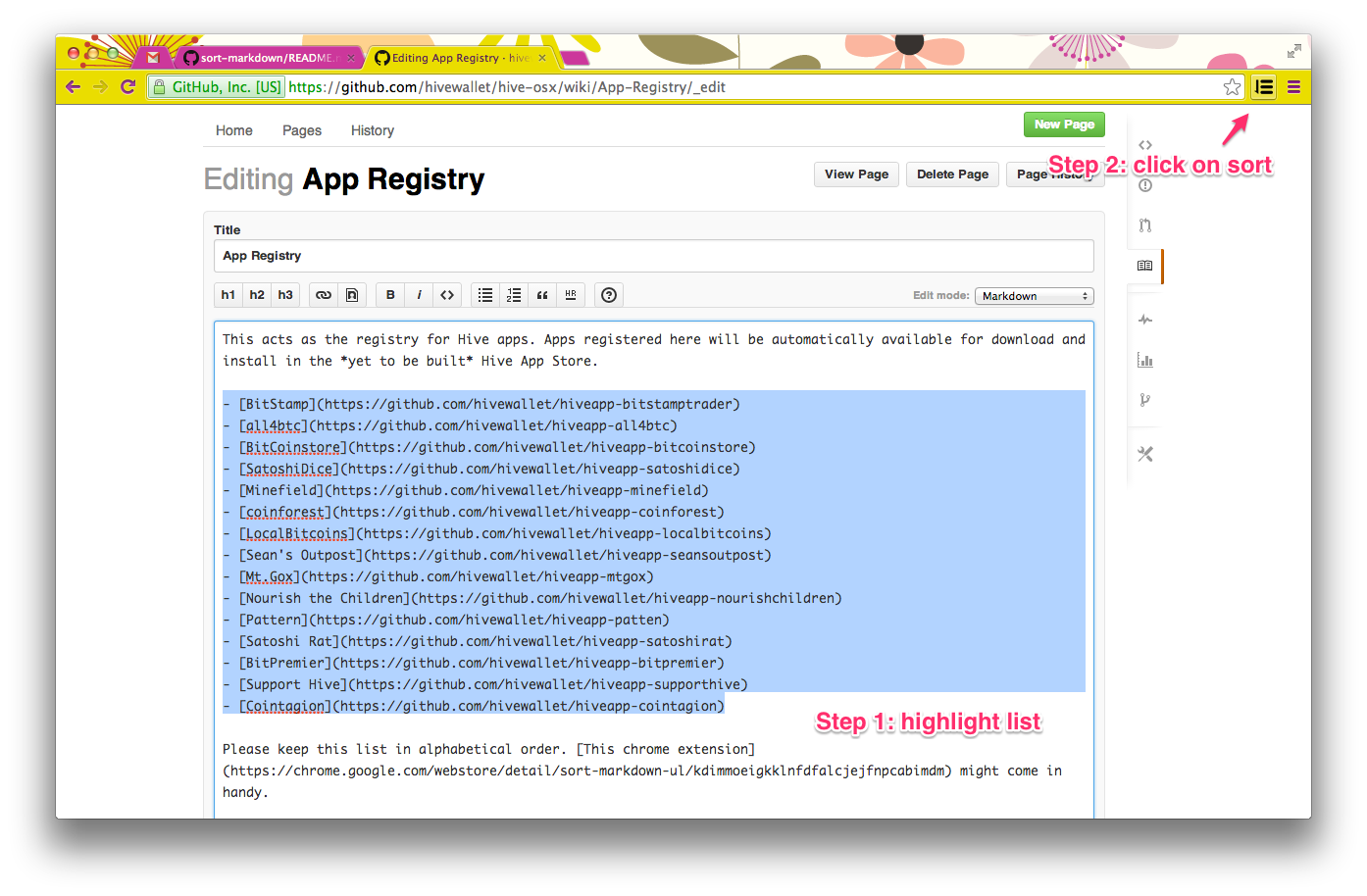Click the View Page button

click(x=856, y=174)
